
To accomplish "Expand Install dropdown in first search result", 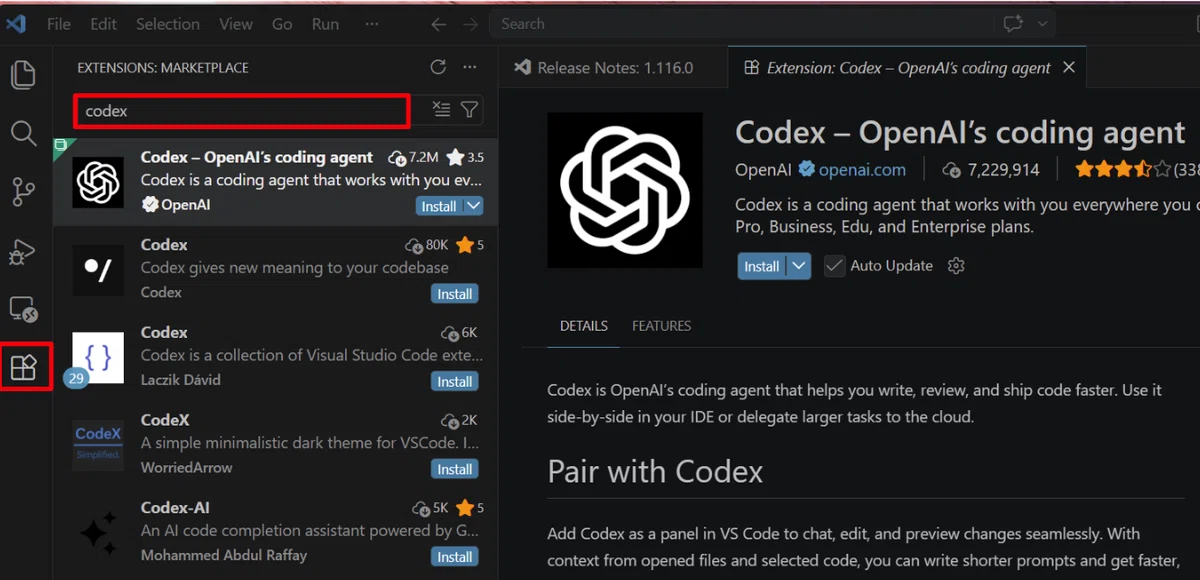I will pos(474,206).
